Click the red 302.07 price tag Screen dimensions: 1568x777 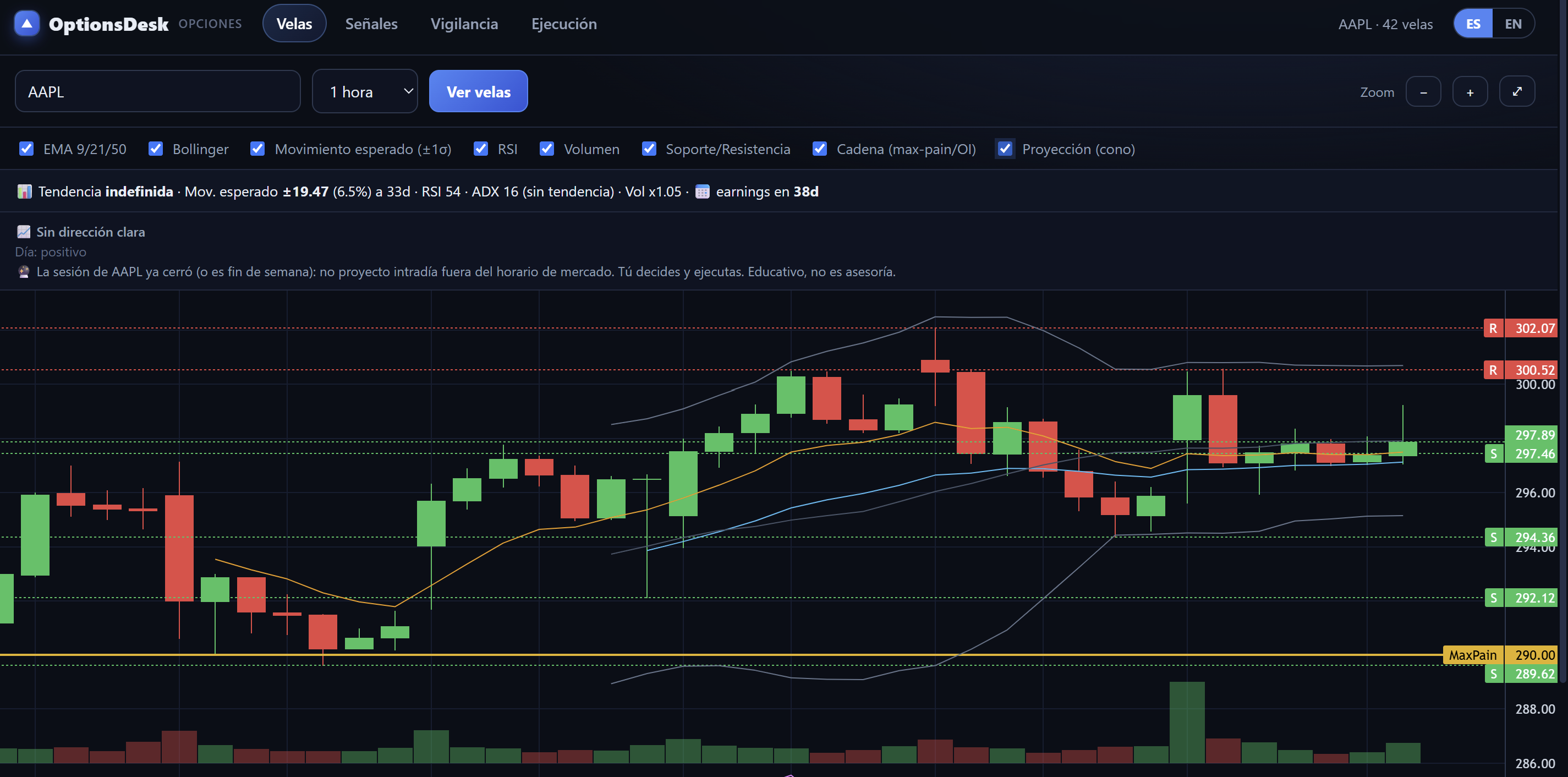[x=1531, y=328]
